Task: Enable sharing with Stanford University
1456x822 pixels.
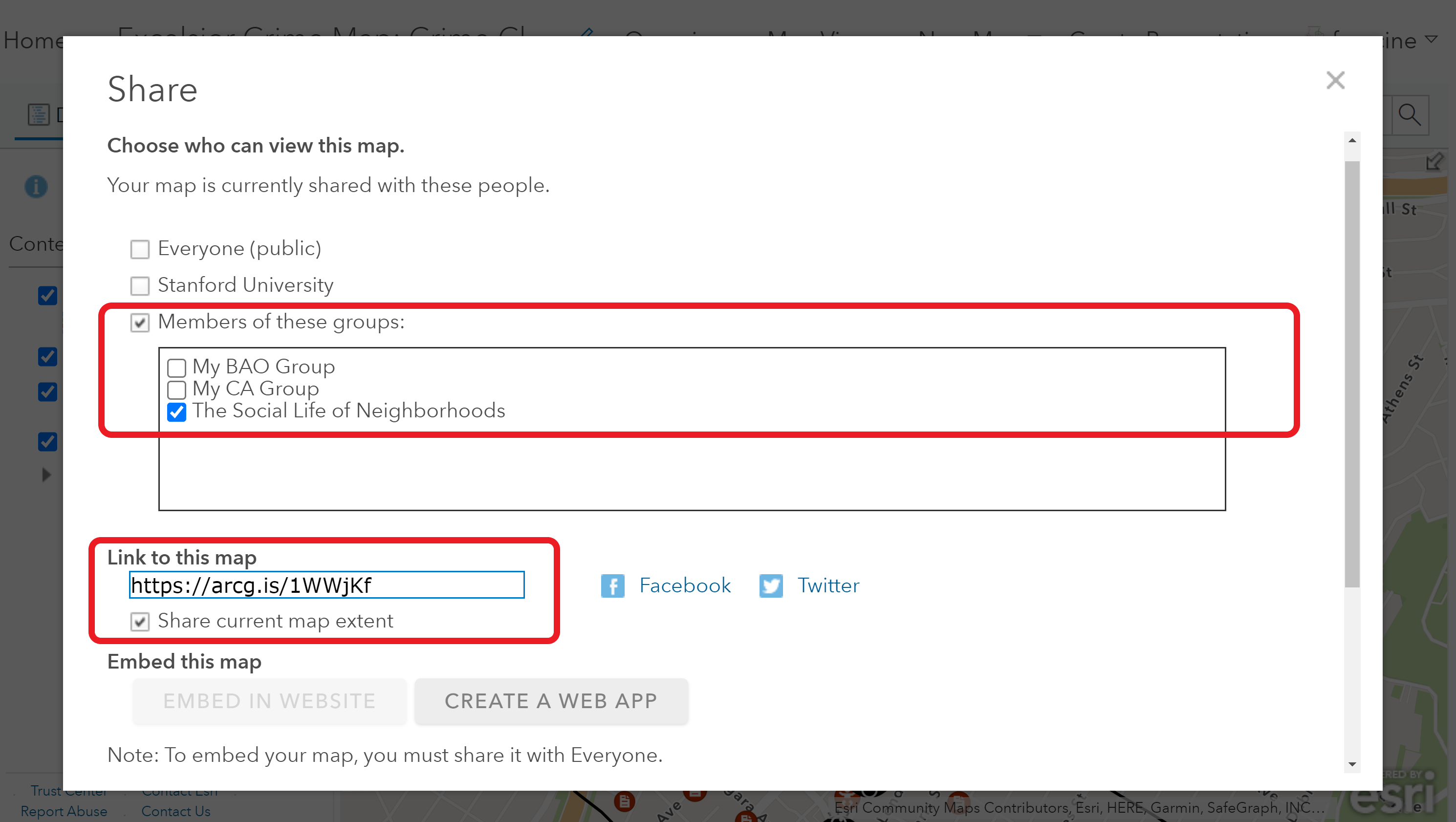Action: [x=140, y=286]
